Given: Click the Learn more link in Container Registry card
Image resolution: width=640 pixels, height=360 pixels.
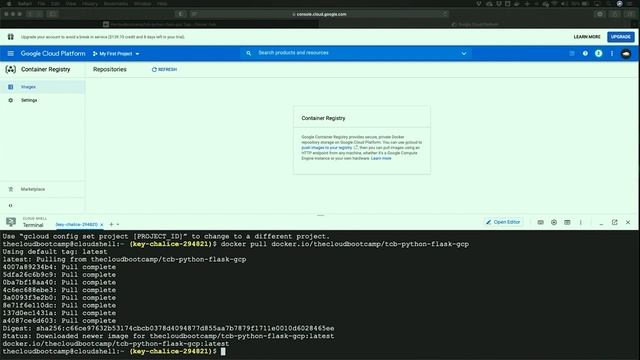Looking at the screenshot, I should click(x=381, y=158).
